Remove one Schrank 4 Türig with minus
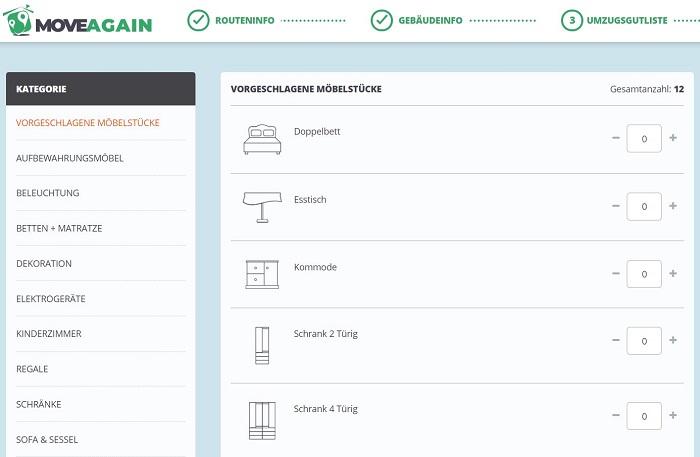Viewport: 700px width, 457px height. pyautogui.click(x=616, y=415)
